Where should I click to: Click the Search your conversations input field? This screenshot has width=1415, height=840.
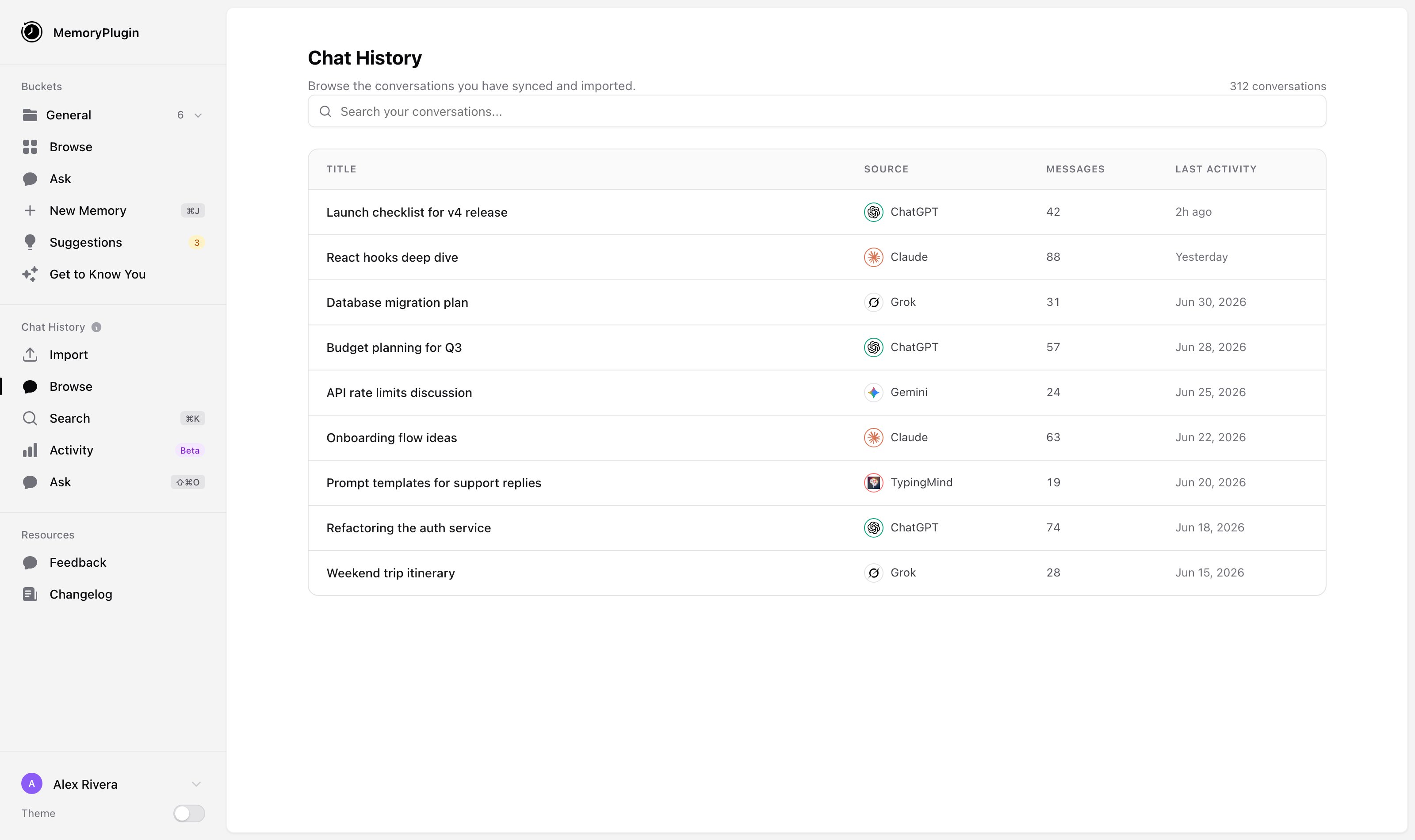[817, 111]
